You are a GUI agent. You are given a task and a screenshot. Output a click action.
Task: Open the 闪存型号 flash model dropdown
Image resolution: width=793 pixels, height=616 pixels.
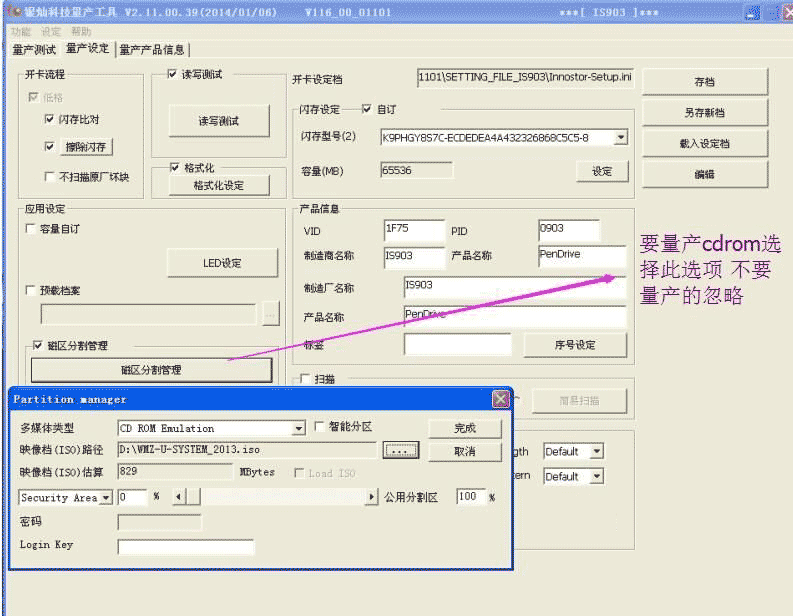click(621, 138)
